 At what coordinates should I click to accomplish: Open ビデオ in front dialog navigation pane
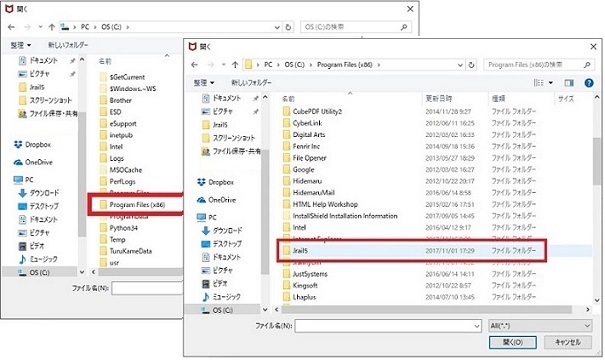pos(215,283)
